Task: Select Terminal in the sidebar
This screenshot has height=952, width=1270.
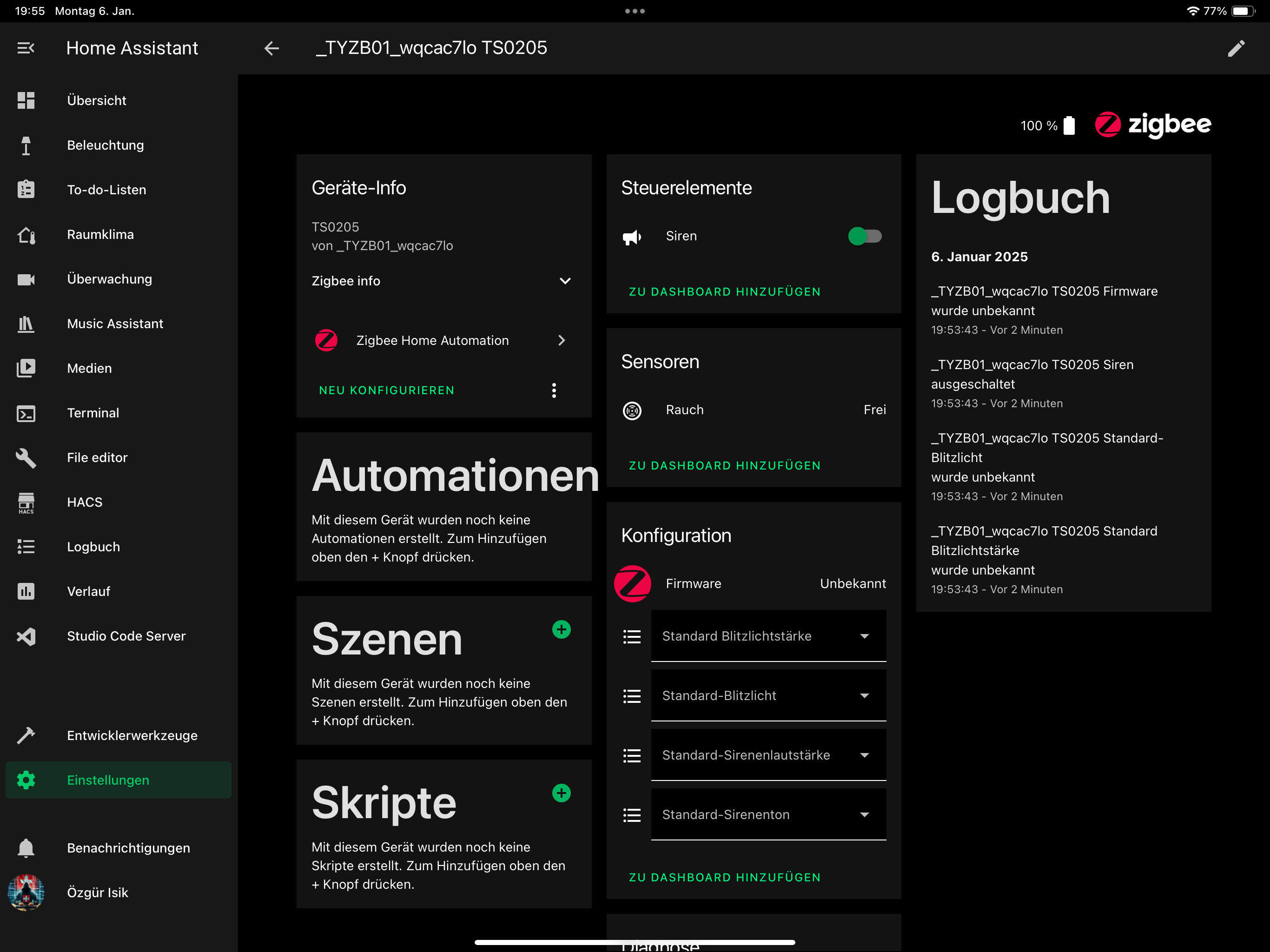Action: tap(118, 413)
